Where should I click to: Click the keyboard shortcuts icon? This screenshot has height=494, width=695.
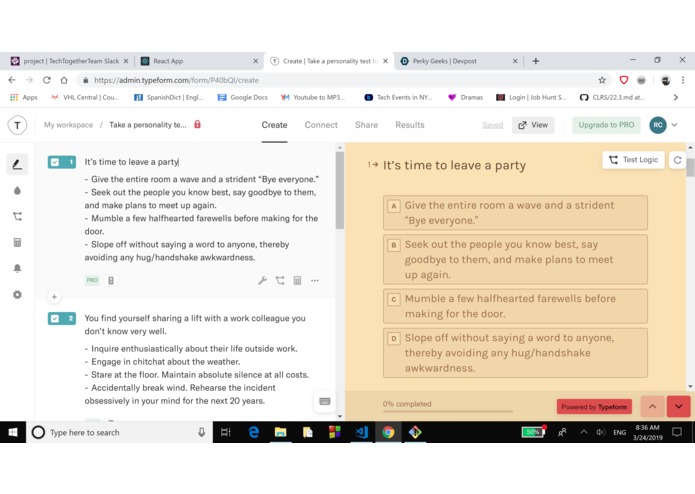tap(324, 401)
